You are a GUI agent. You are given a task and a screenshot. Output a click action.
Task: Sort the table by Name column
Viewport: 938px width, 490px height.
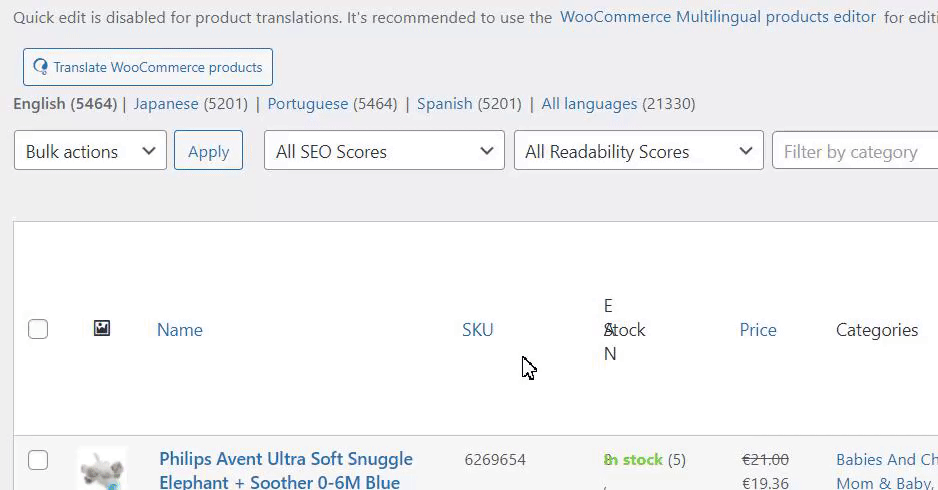(x=180, y=330)
